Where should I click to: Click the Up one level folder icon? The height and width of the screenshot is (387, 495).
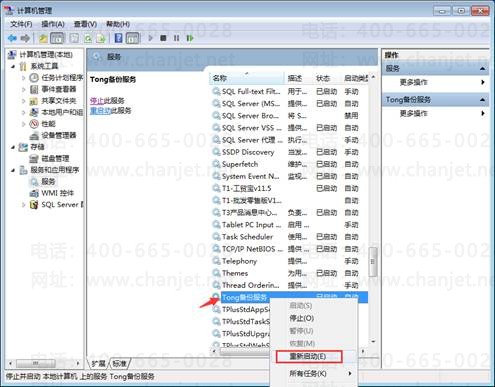point(43,38)
